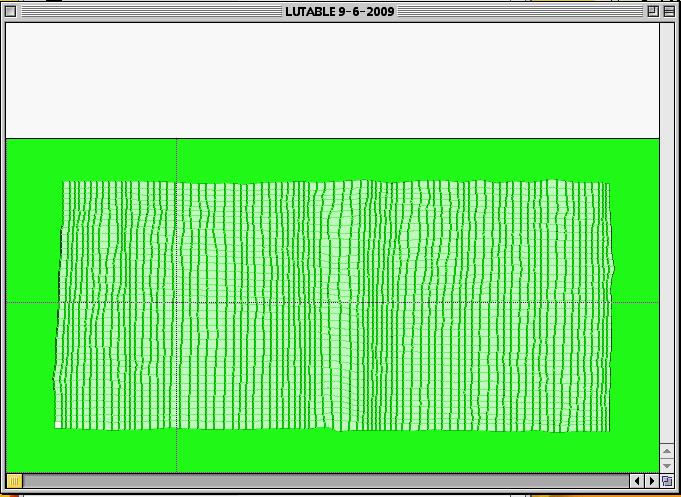This screenshot has height=497, width=681.
Task: Click the horizontal scroll right arrow
Action: coord(652,480)
